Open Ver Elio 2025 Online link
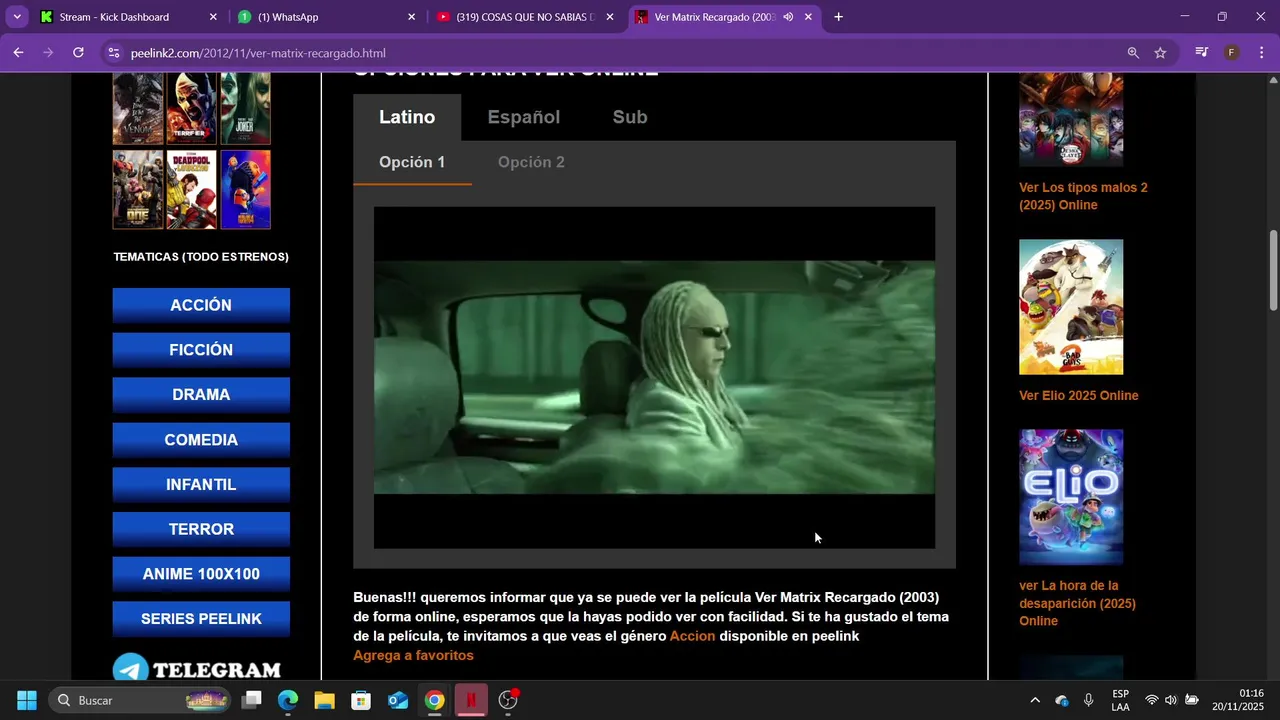Viewport: 1280px width, 720px height. click(1079, 395)
